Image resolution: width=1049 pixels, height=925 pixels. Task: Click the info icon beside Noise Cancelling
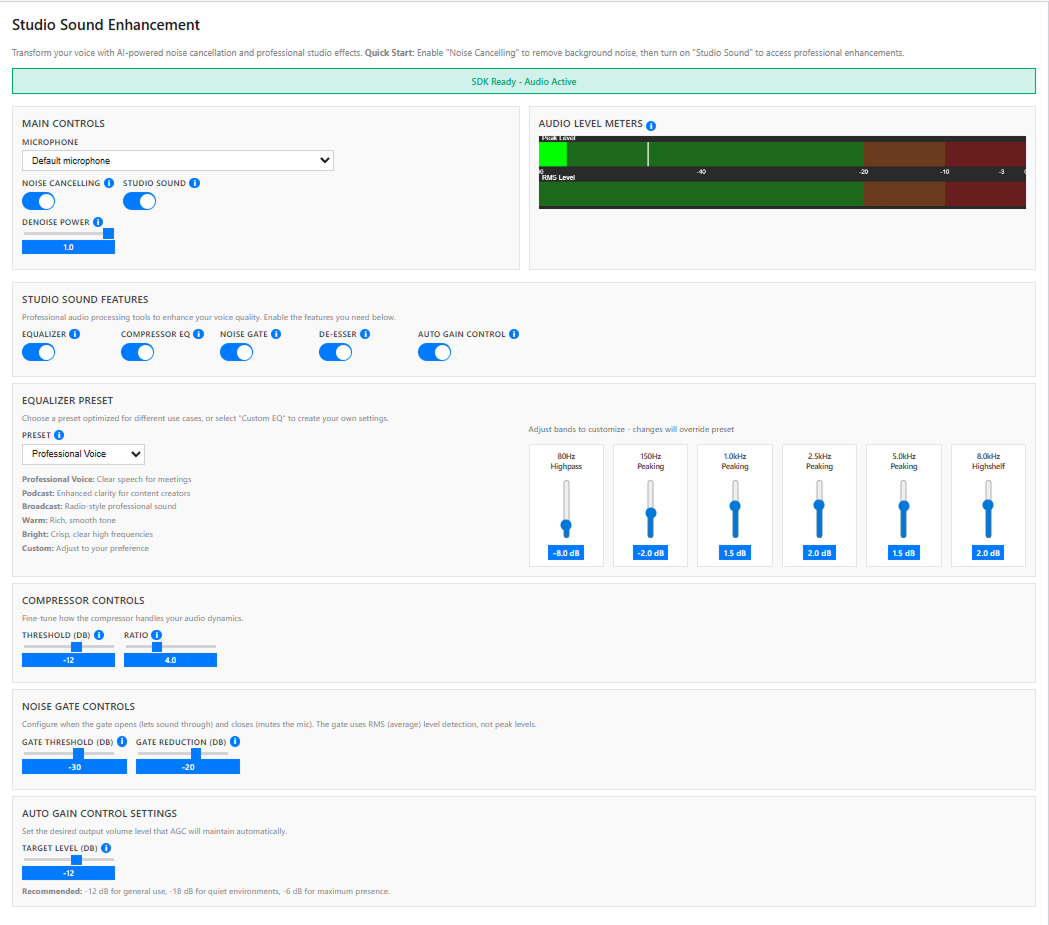click(108, 183)
